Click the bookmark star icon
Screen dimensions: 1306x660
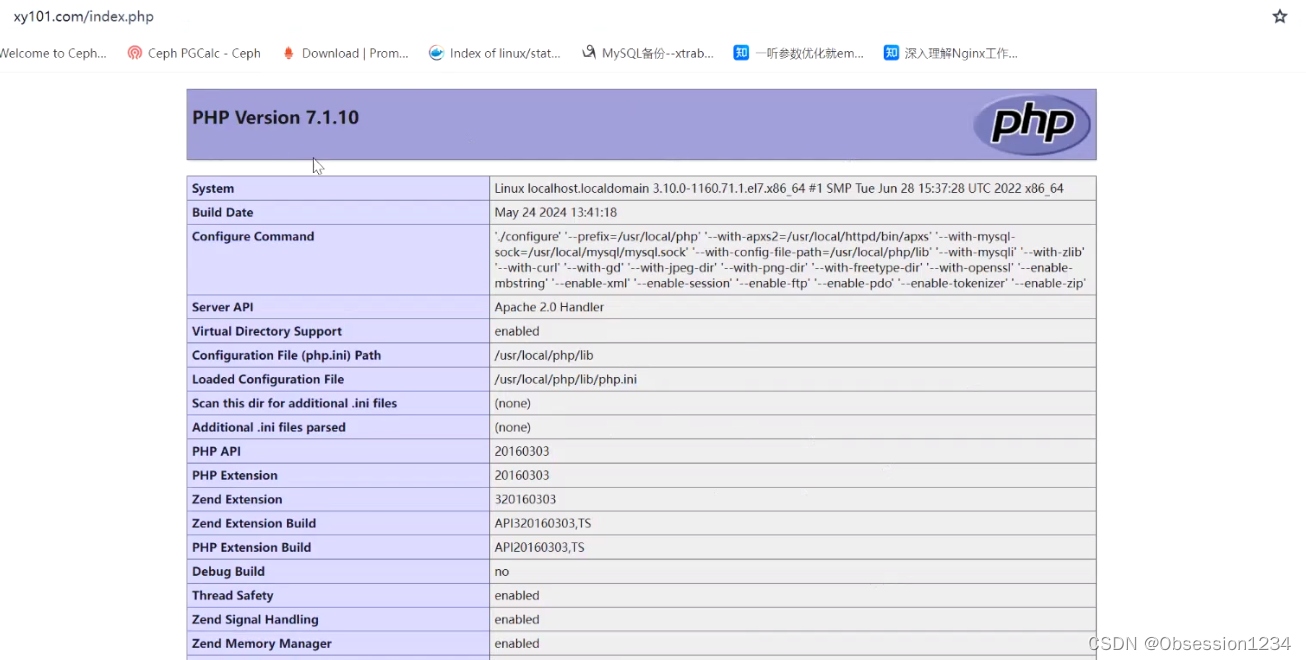pyautogui.click(x=1279, y=16)
